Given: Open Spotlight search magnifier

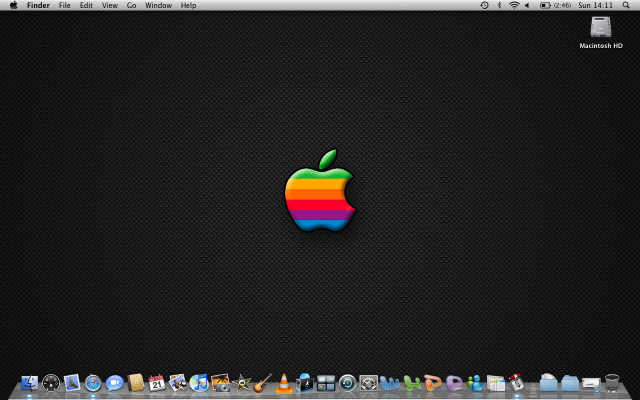Looking at the screenshot, I should tap(626, 5).
